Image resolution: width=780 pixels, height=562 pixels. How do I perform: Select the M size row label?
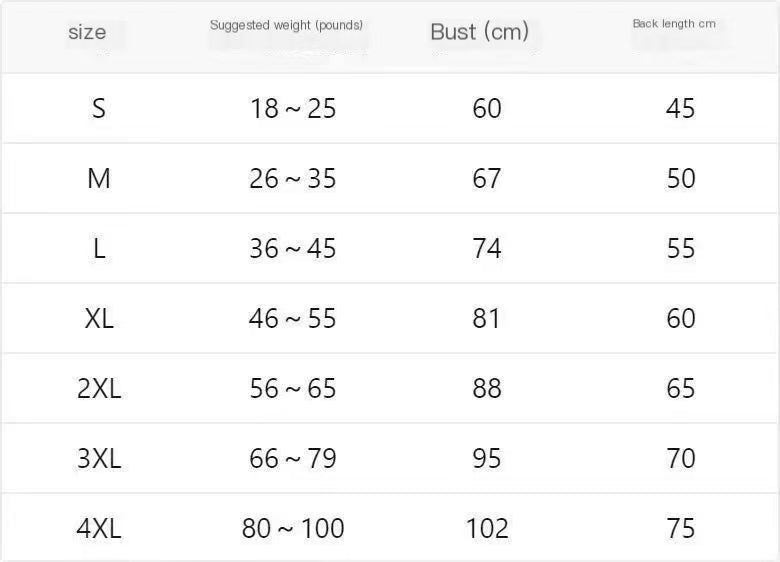[99, 178]
